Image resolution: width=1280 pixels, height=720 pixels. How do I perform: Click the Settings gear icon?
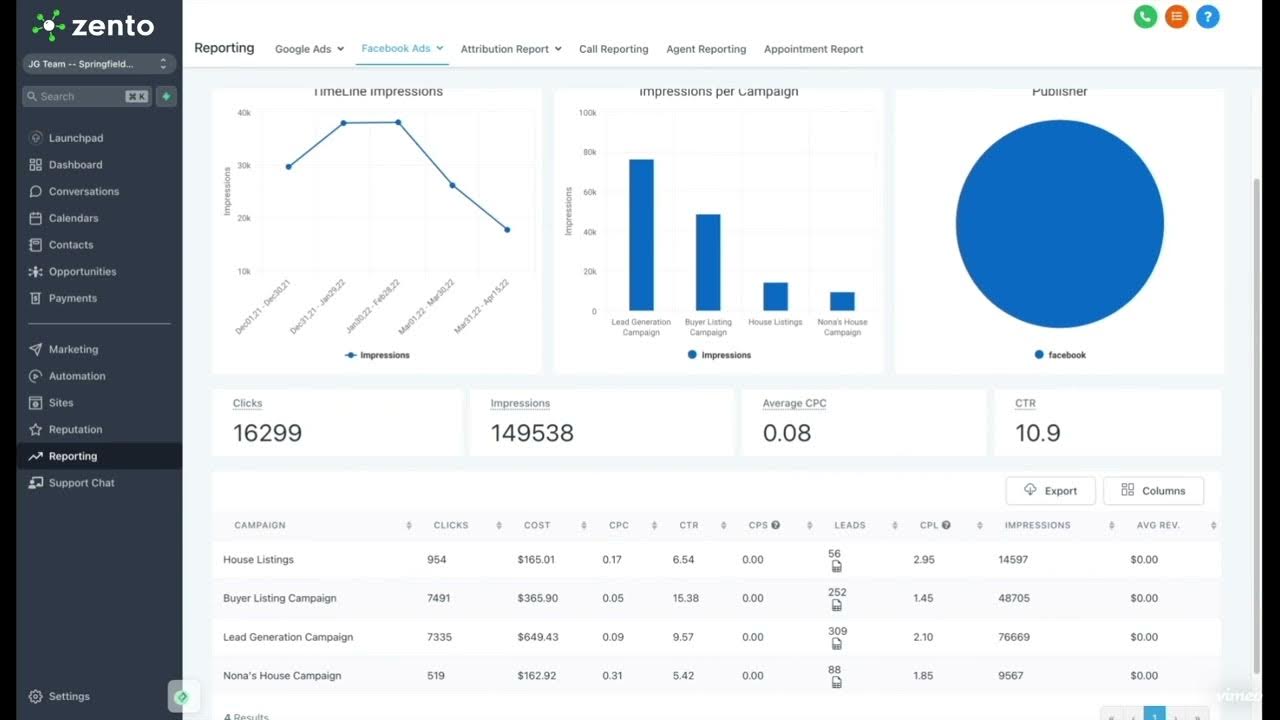pyautogui.click(x=36, y=696)
